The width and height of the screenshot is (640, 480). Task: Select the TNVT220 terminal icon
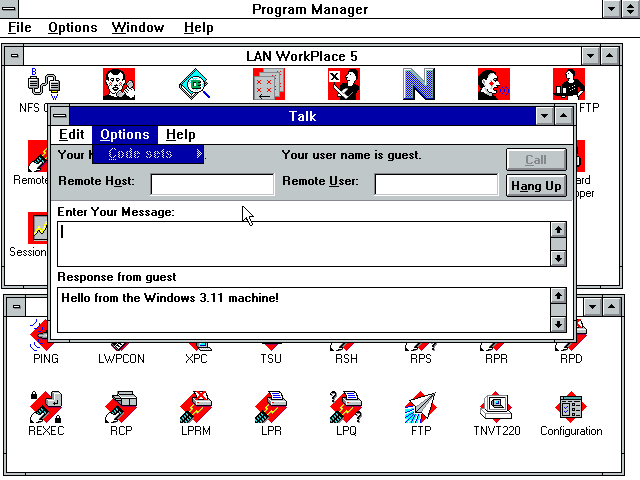(x=496, y=407)
